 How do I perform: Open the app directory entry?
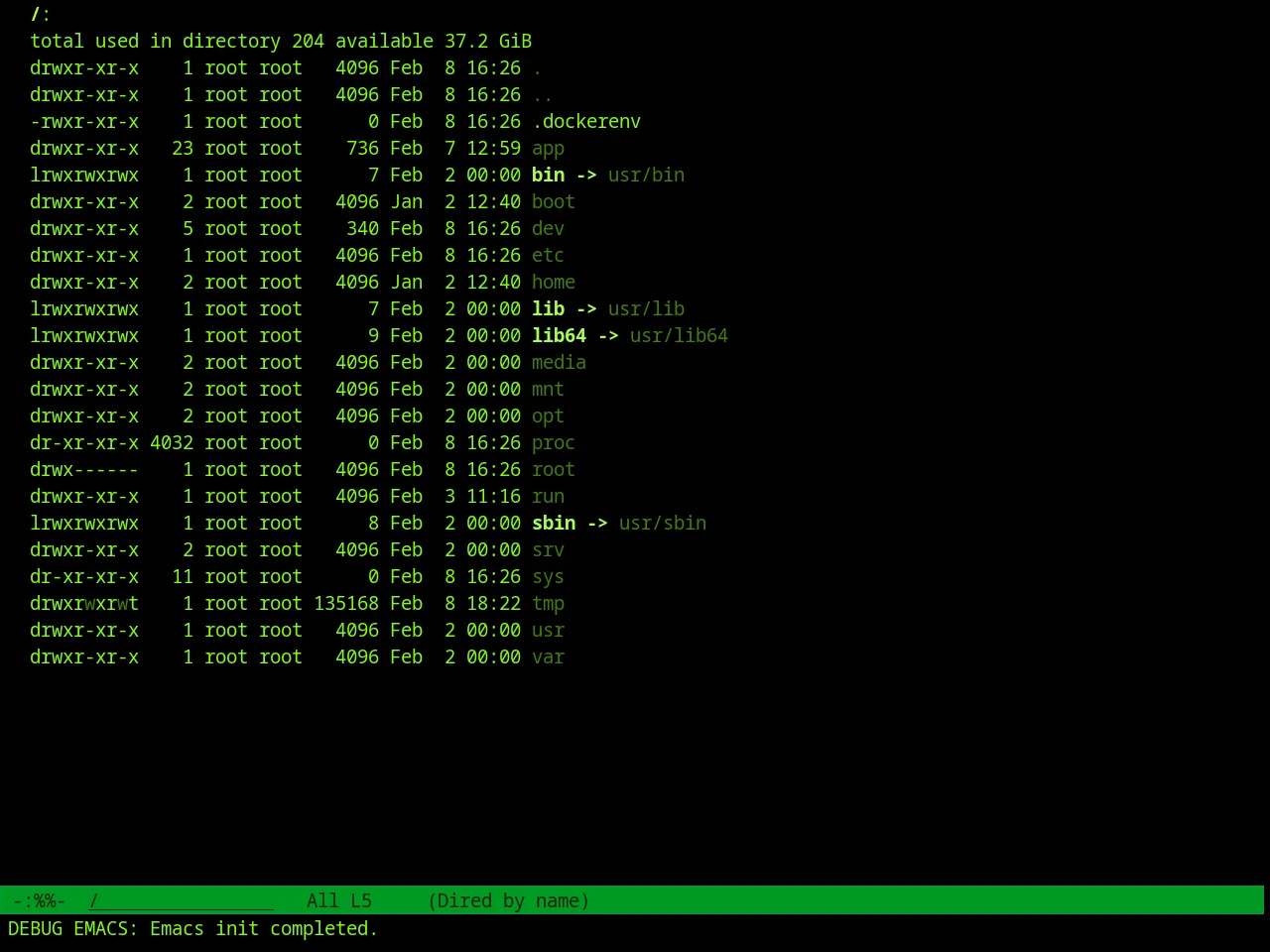(548, 149)
